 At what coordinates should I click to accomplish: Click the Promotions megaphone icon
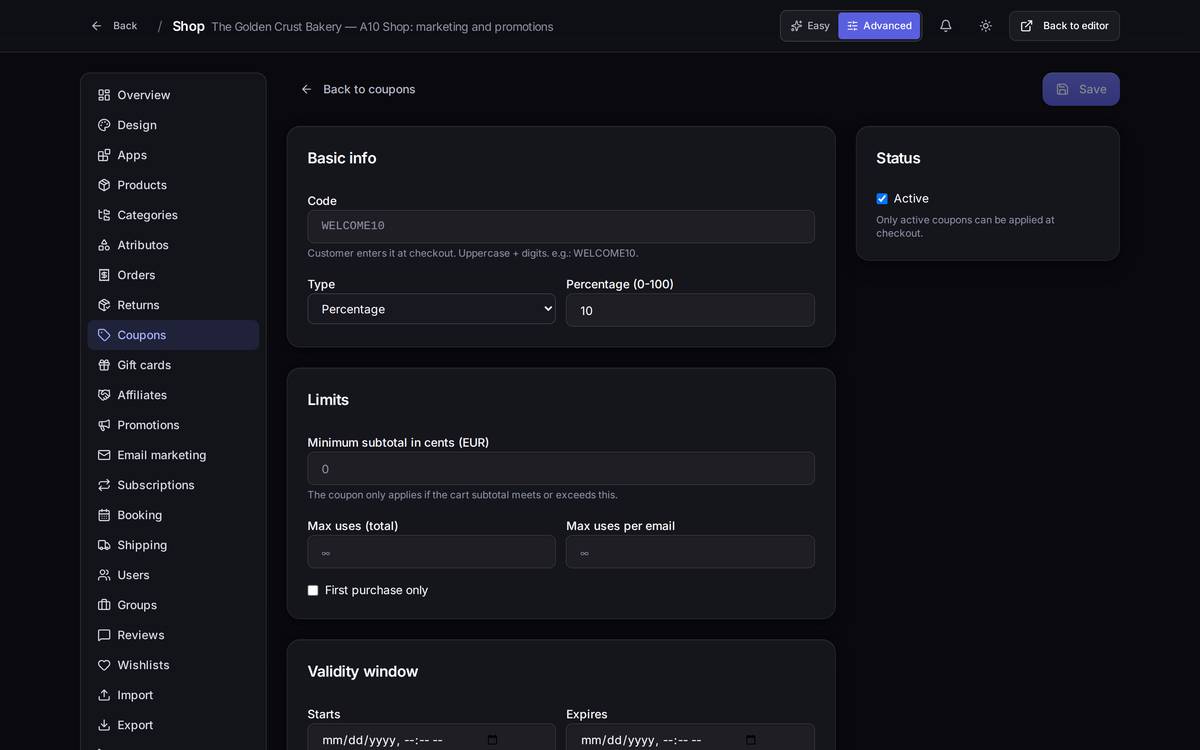point(104,425)
